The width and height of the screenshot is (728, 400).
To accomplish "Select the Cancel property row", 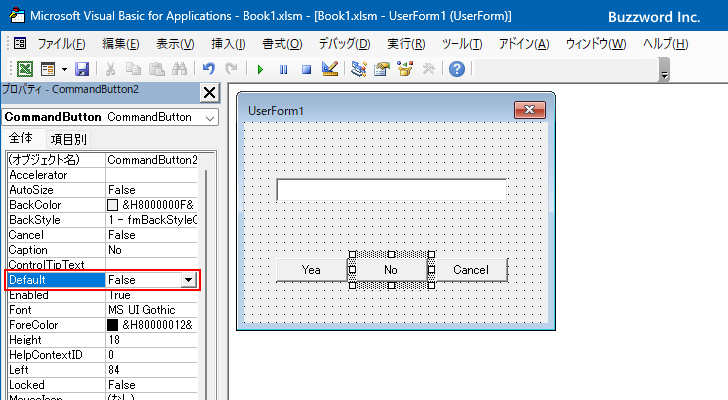I will 102,235.
